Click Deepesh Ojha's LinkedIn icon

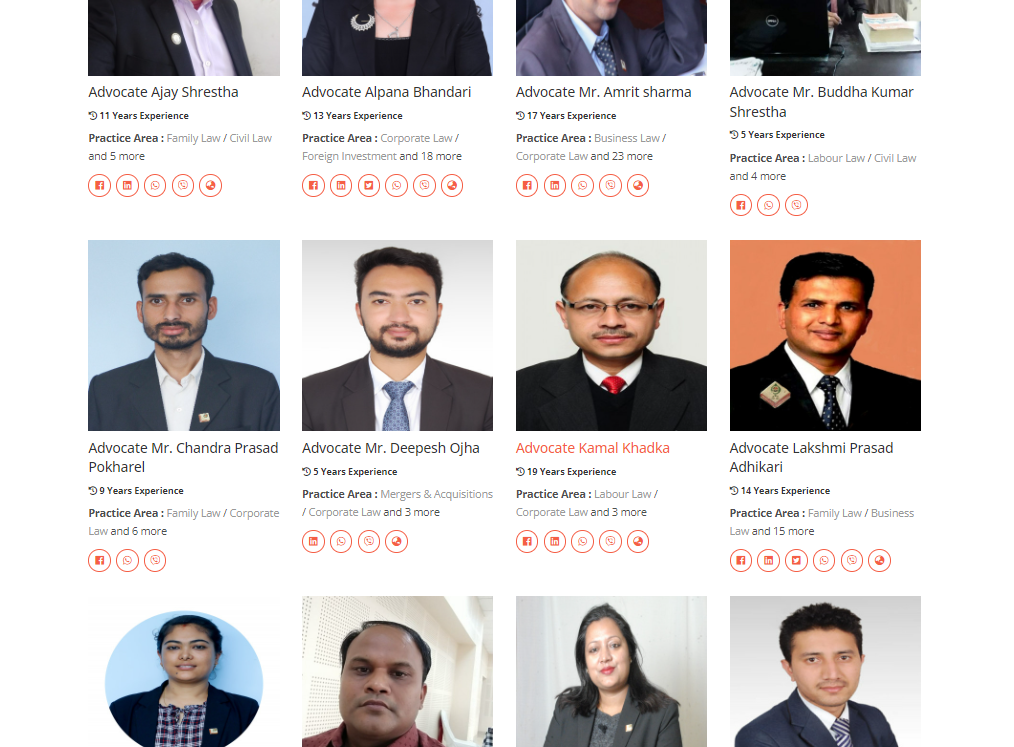click(x=314, y=541)
